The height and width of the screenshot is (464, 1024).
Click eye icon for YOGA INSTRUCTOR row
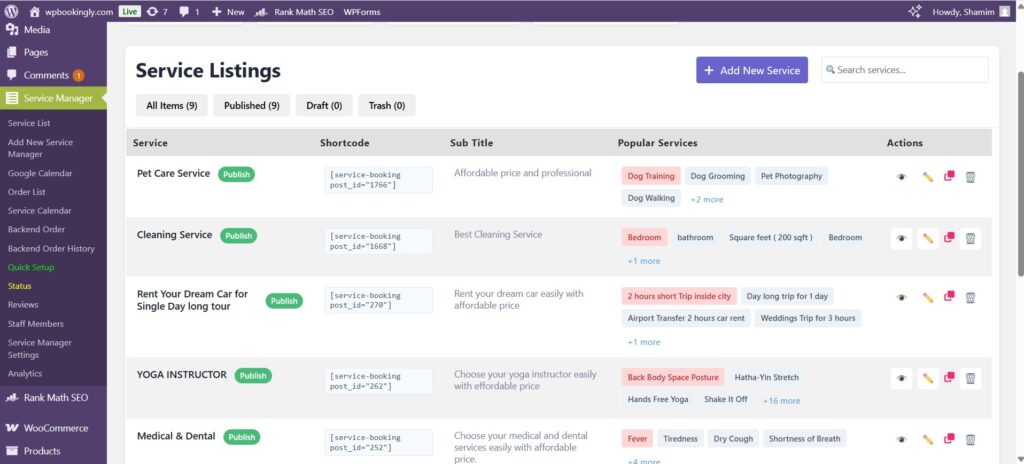coord(901,378)
